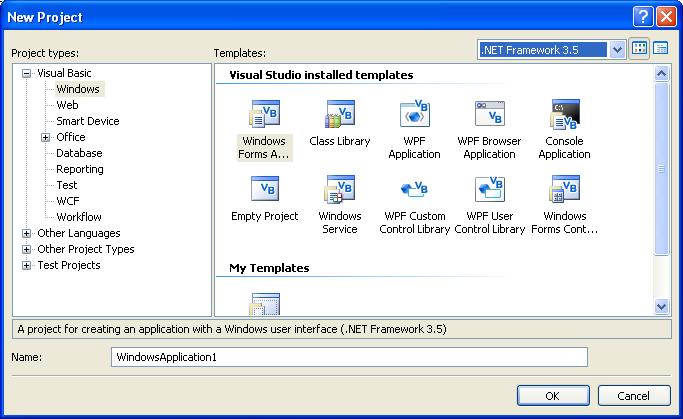Click the Console Application label text
683x419 pixels.
click(x=565, y=148)
